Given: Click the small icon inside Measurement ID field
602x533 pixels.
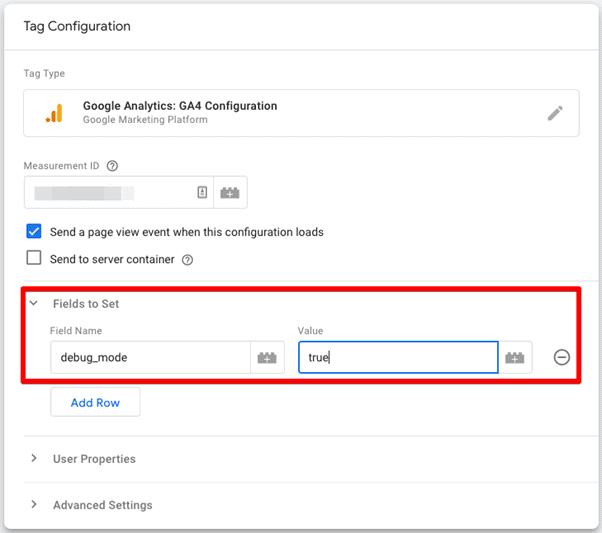Looking at the screenshot, I should click(202, 192).
